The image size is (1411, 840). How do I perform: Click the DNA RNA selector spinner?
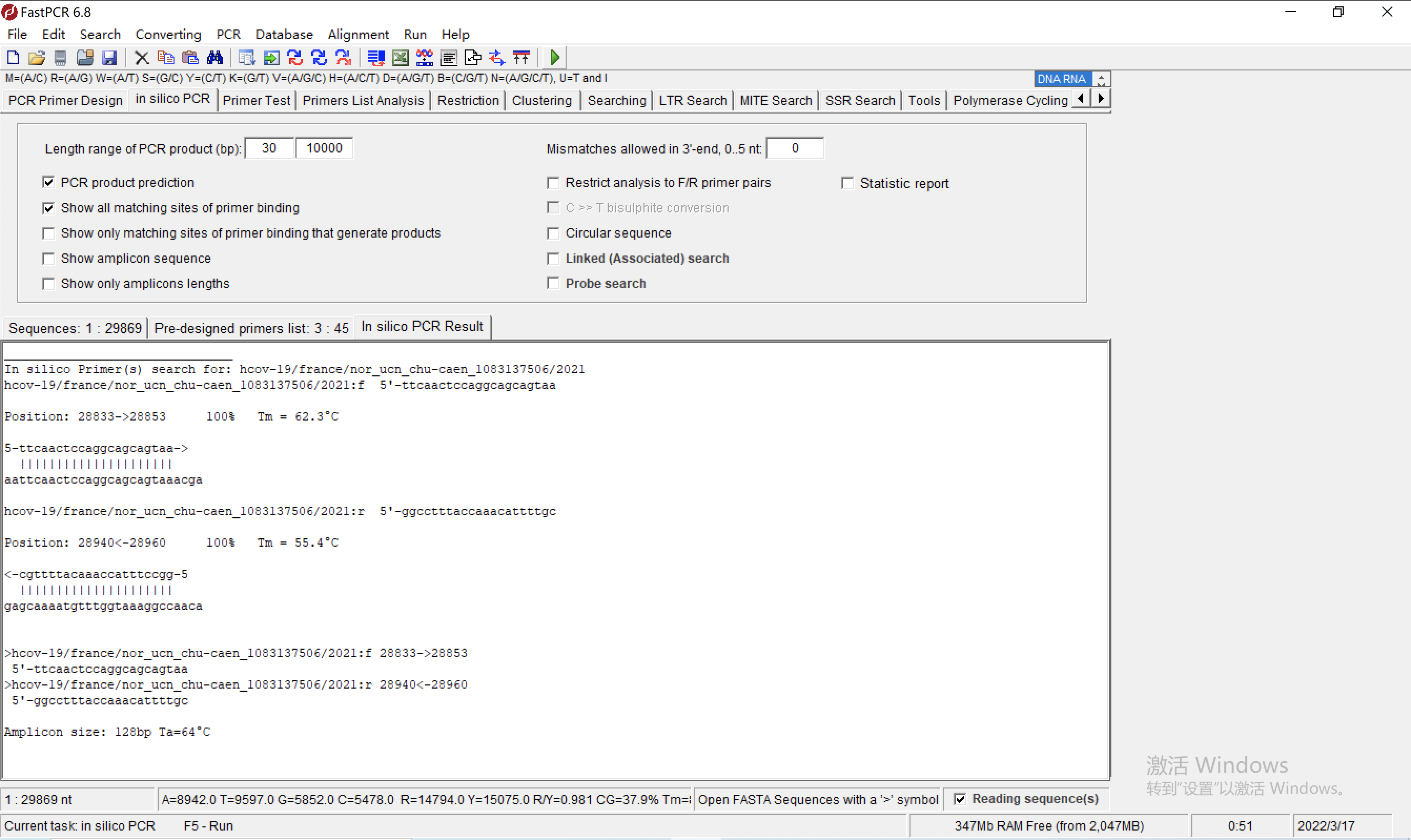point(1101,79)
